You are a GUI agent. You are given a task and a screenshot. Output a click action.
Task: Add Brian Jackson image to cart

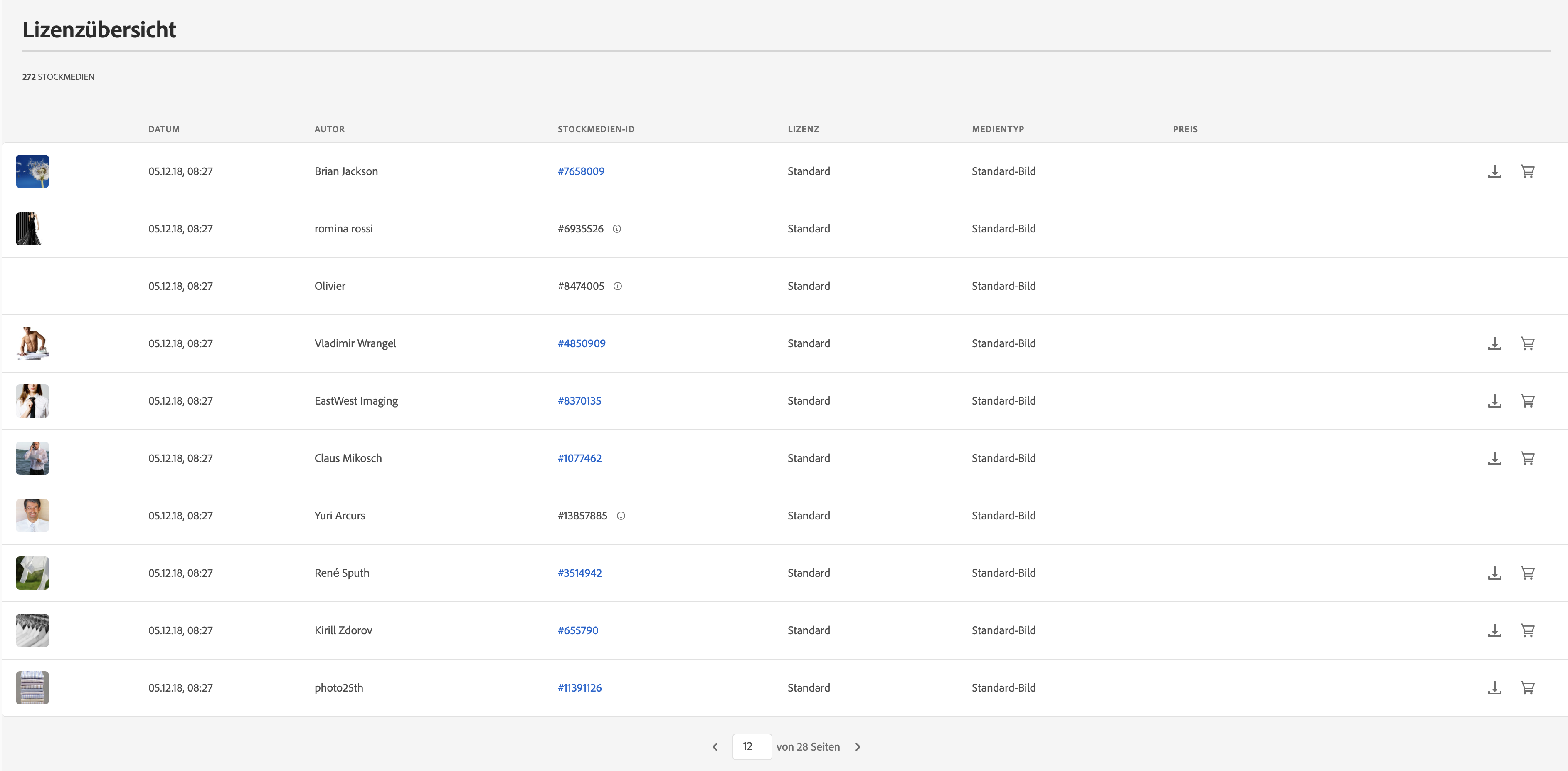[x=1527, y=172]
